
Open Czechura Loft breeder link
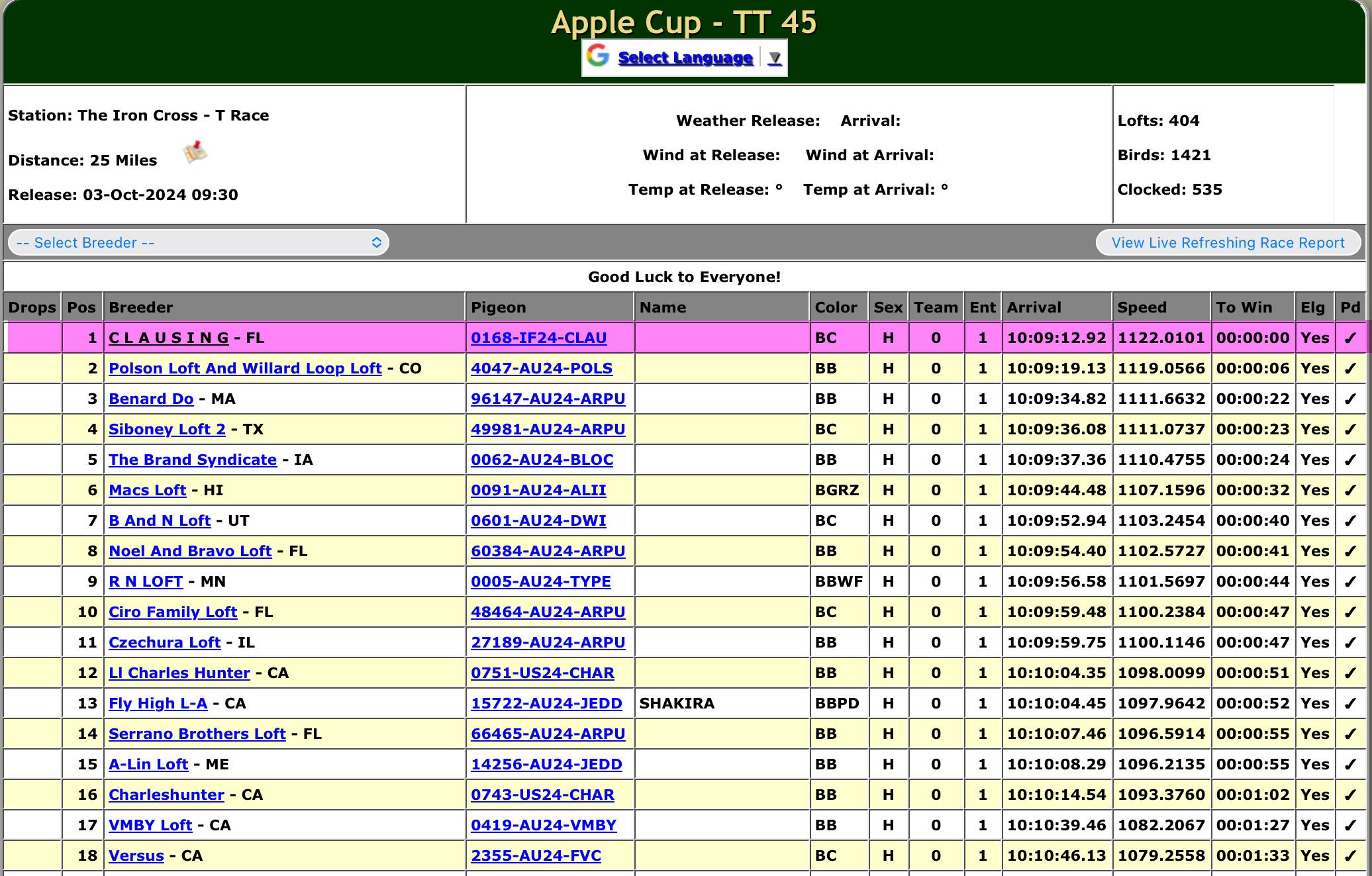[x=165, y=642]
